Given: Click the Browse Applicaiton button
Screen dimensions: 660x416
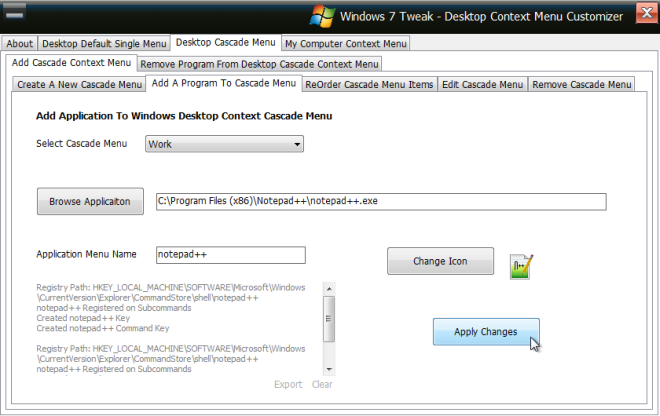Looking at the screenshot, I should [x=90, y=201].
